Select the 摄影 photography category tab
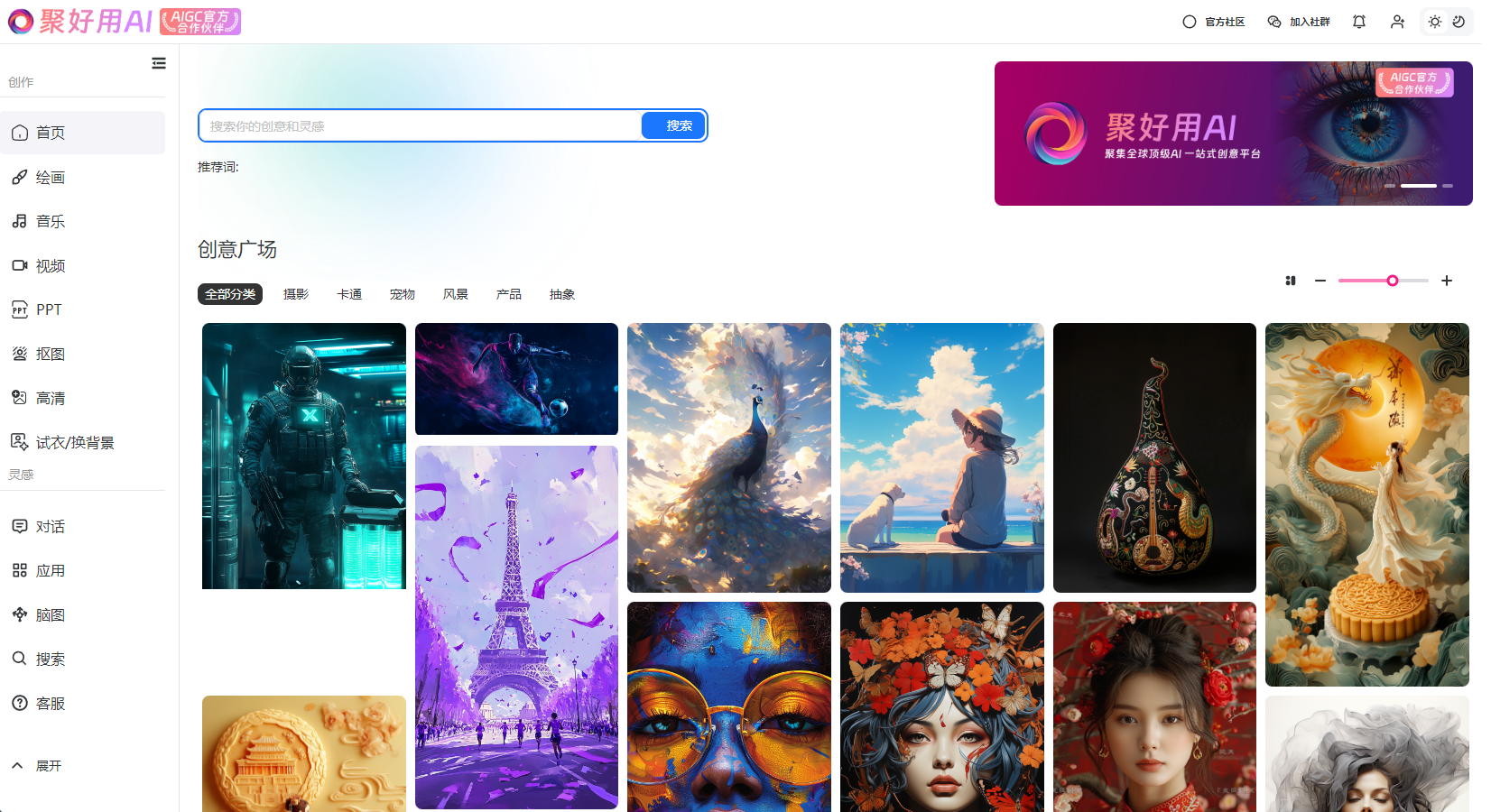This screenshot has height=812, width=1491. [x=295, y=294]
